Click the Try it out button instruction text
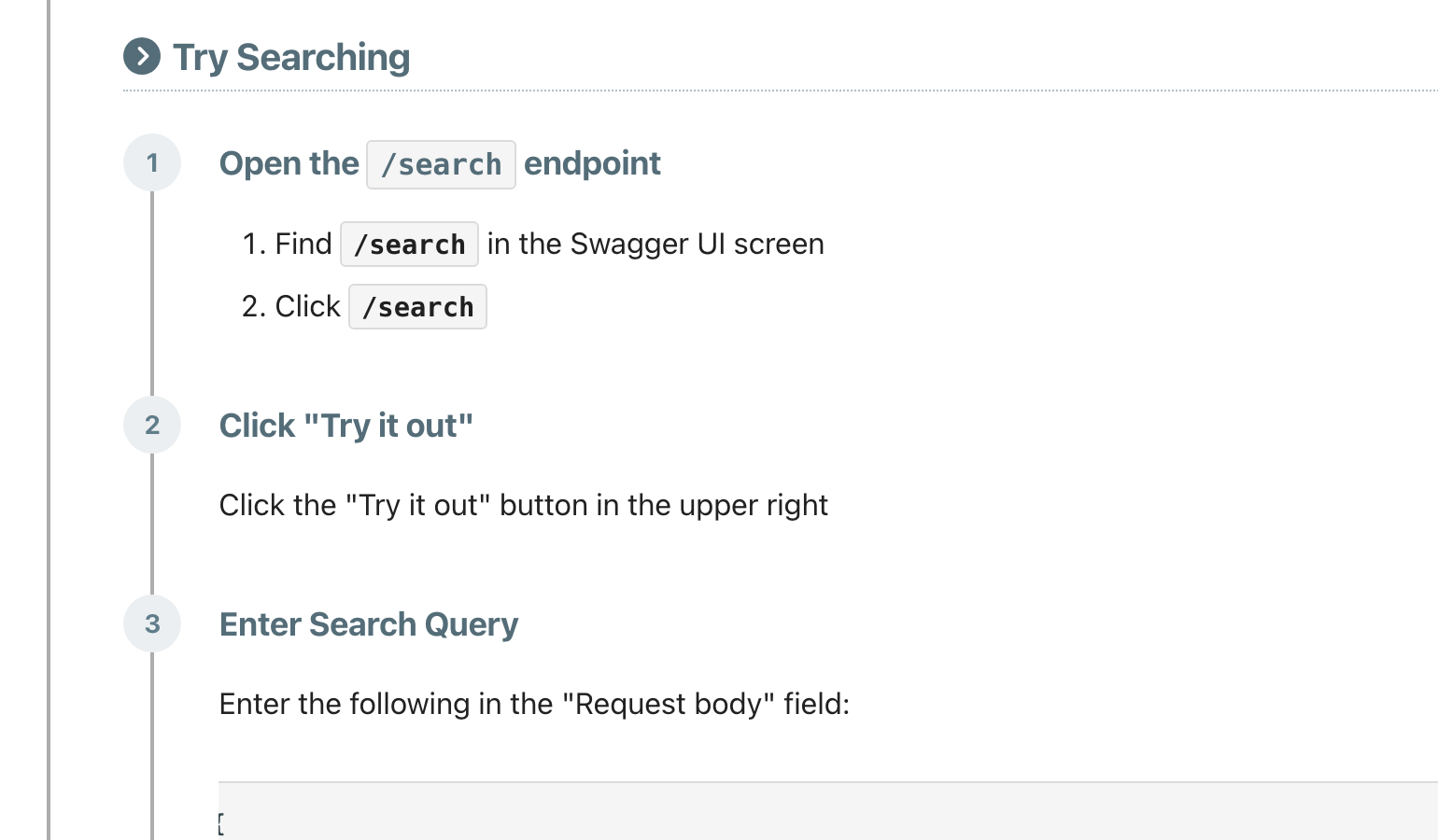The image size is (1438, 840). (x=524, y=506)
